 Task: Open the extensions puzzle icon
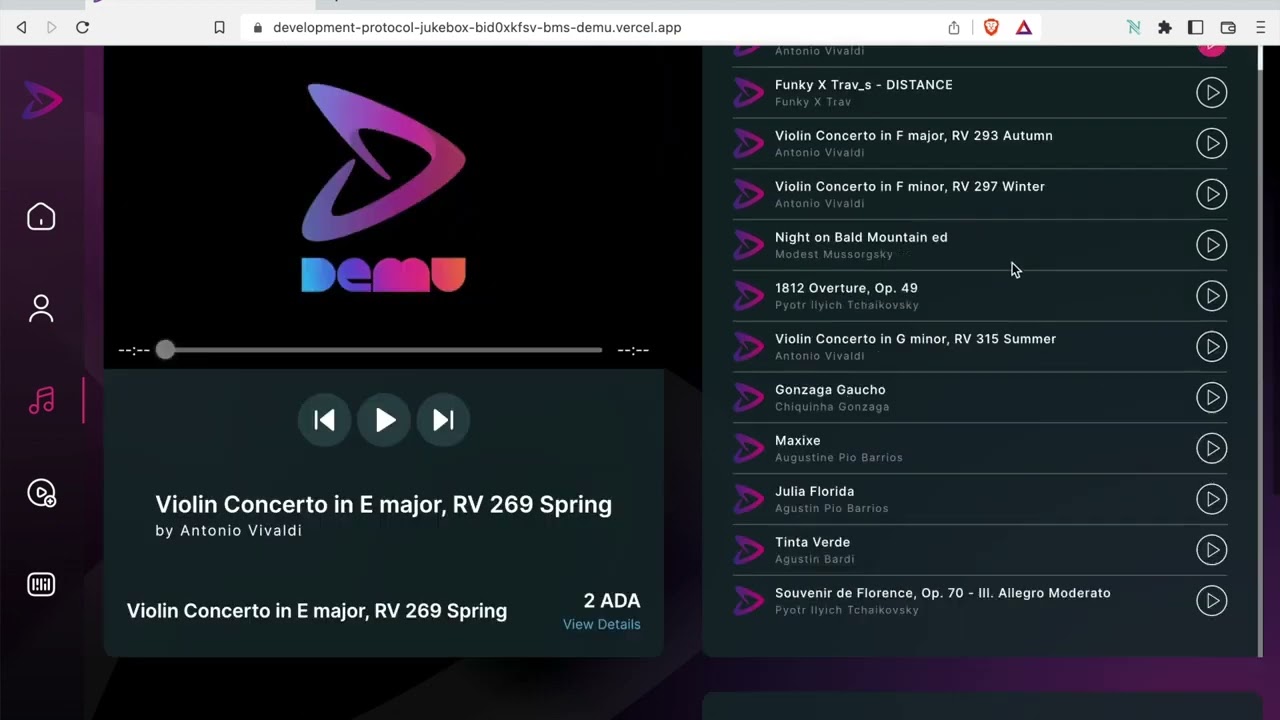(x=1165, y=28)
